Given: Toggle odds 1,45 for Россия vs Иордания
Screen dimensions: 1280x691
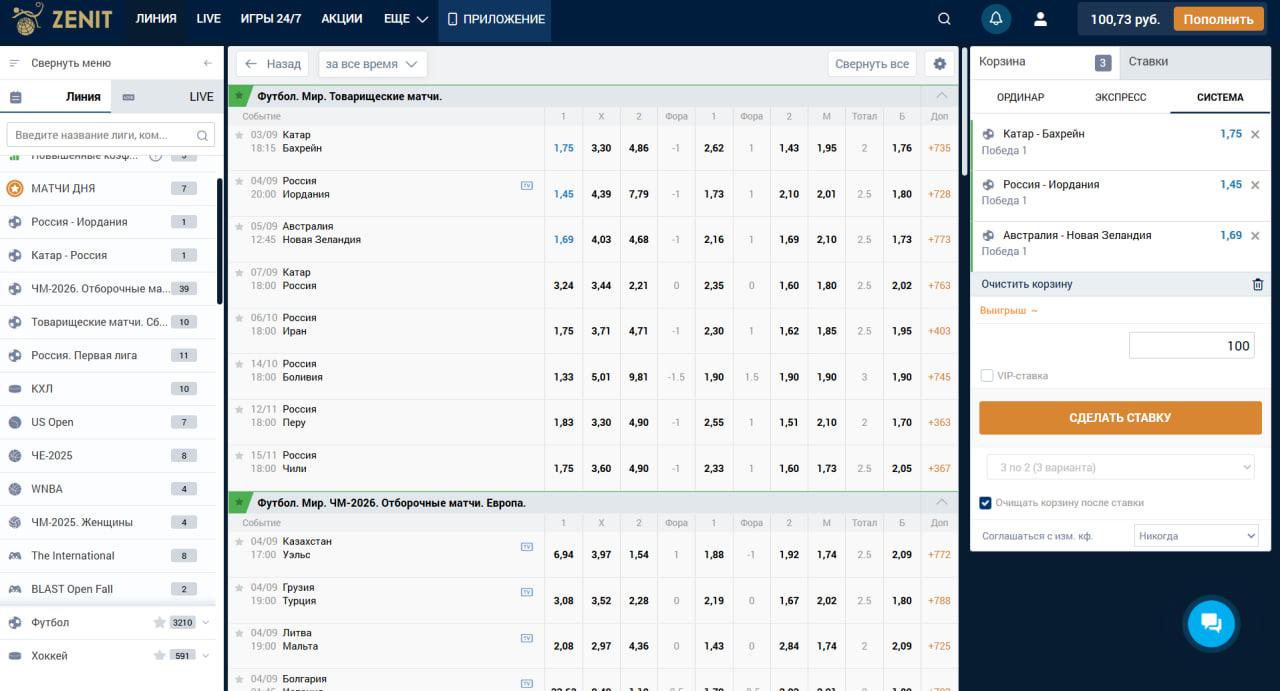Looking at the screenshot, I should click(563, 194).
